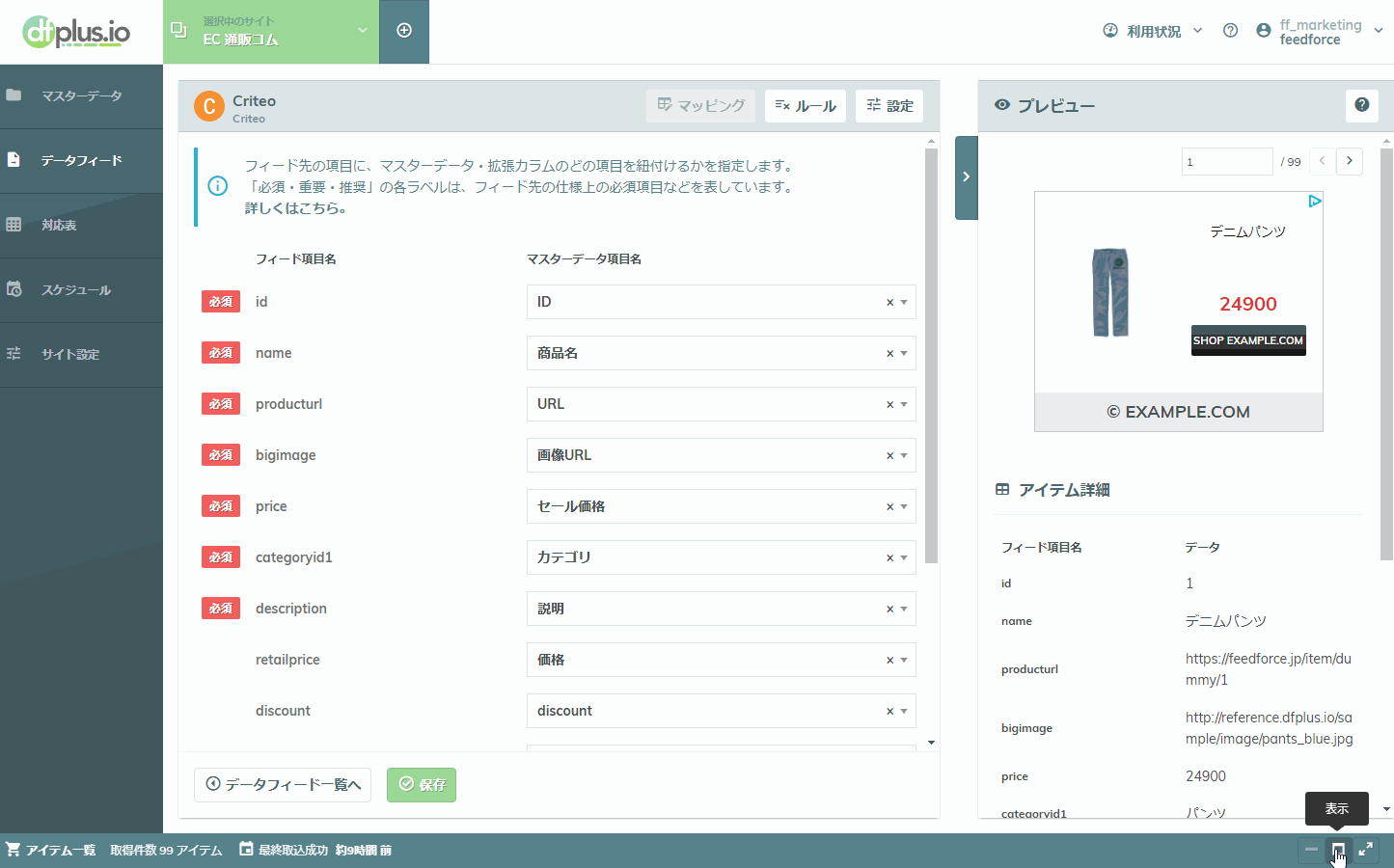Click the calendar last-import icon
The height and width of the screenshot is (868, 1394).
(246, 849)
